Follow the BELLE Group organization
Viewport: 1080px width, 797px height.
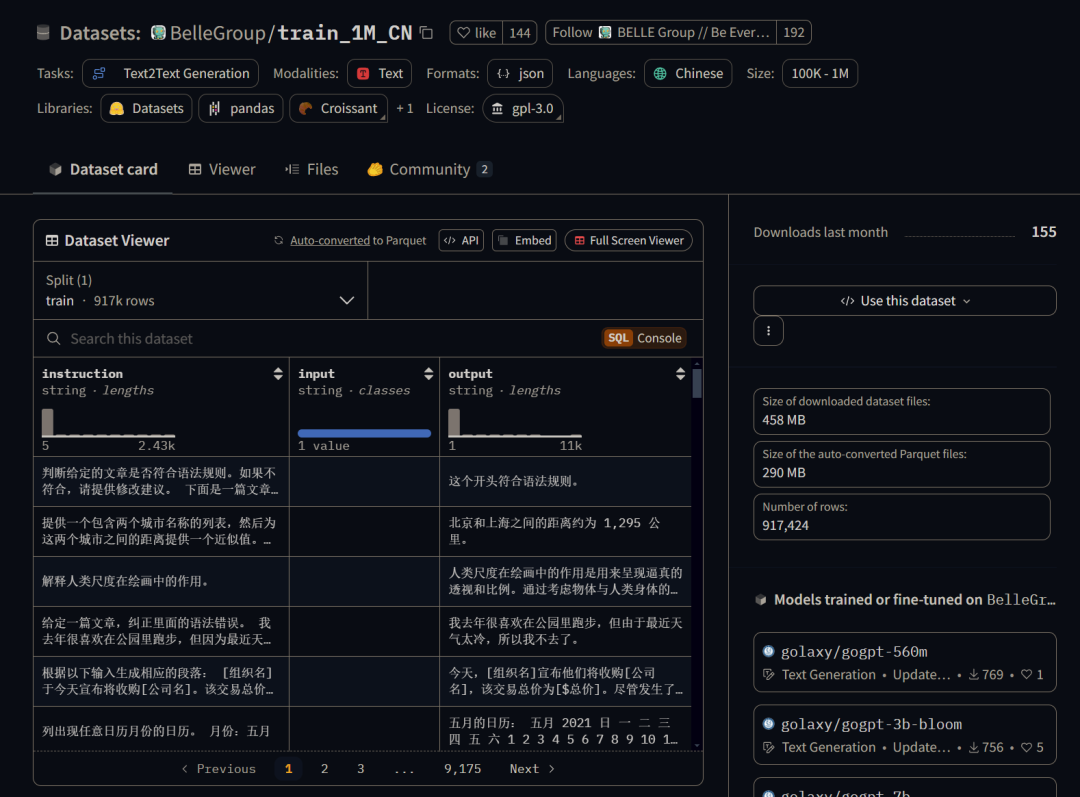pos(661,32)
